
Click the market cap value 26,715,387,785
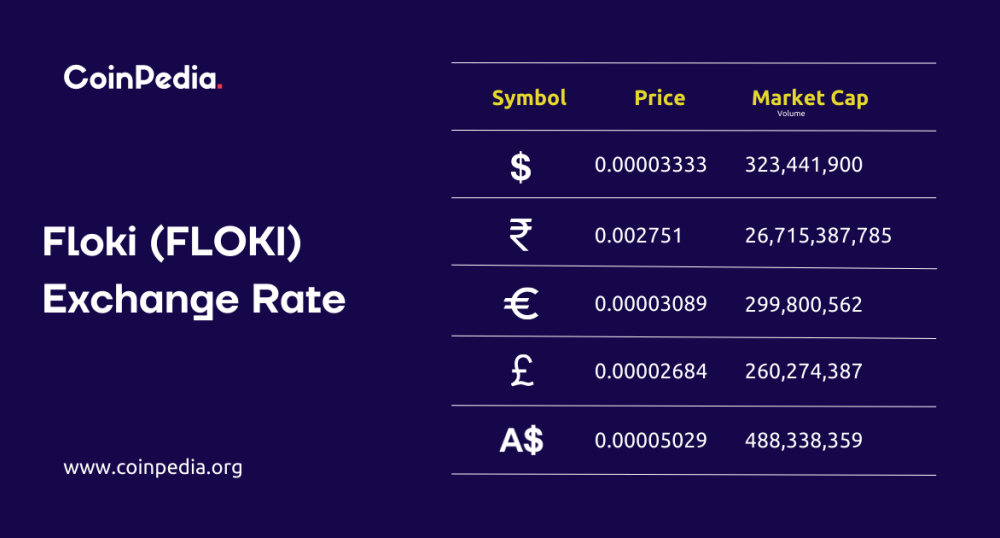click(x=818, y=236)
